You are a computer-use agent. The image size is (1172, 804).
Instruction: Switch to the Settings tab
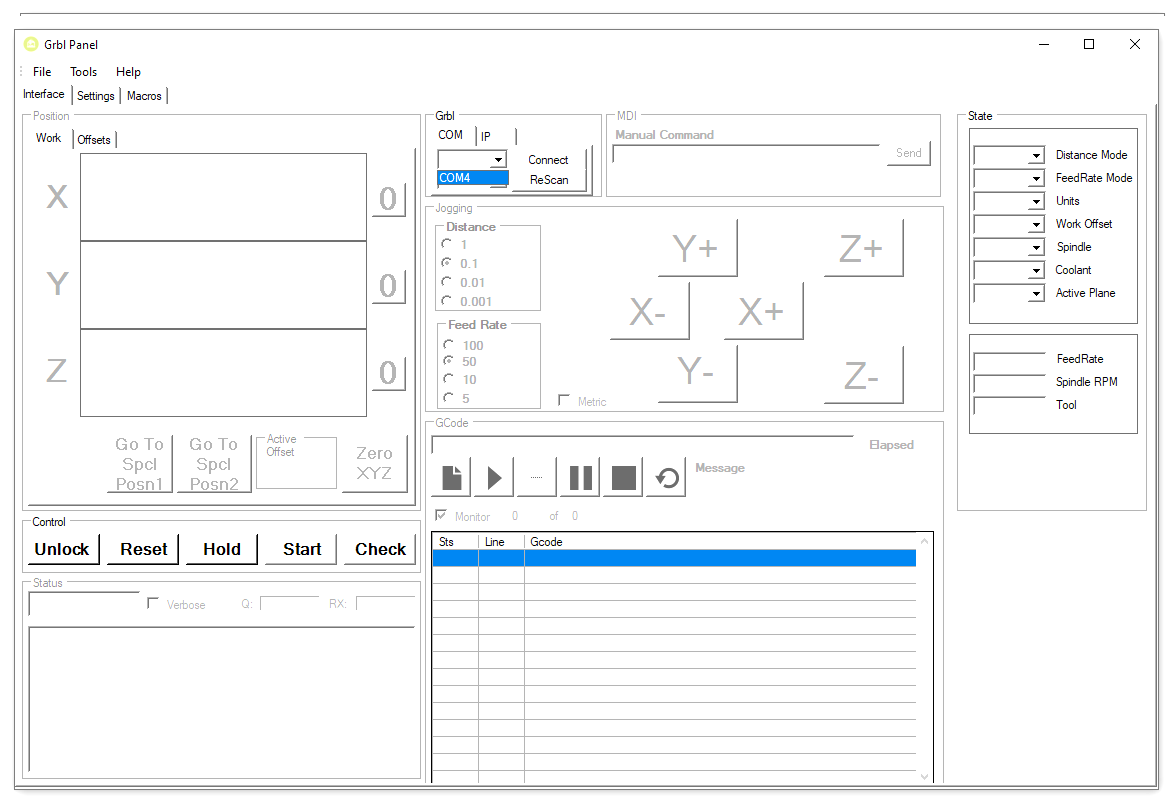pos(96,96)
